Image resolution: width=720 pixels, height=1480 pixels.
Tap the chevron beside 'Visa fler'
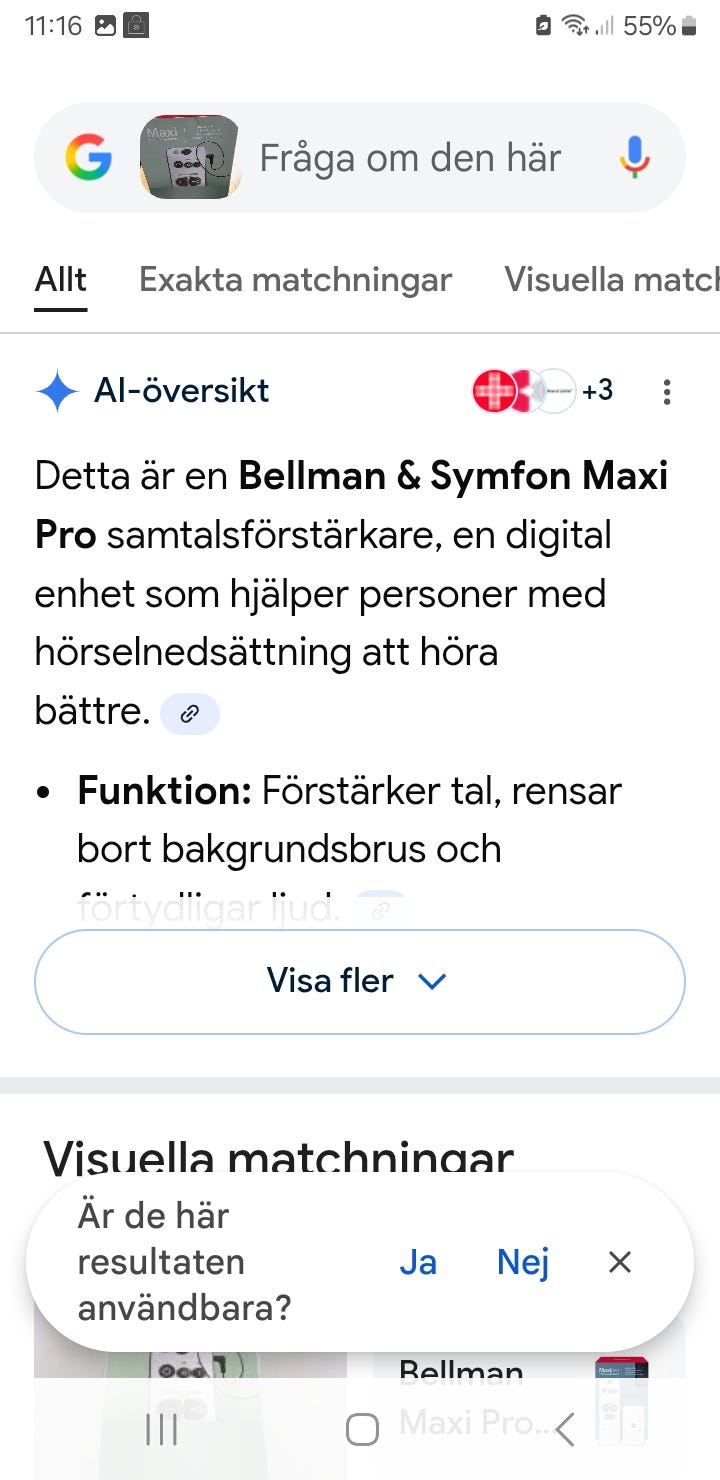[x=431, y=982]
